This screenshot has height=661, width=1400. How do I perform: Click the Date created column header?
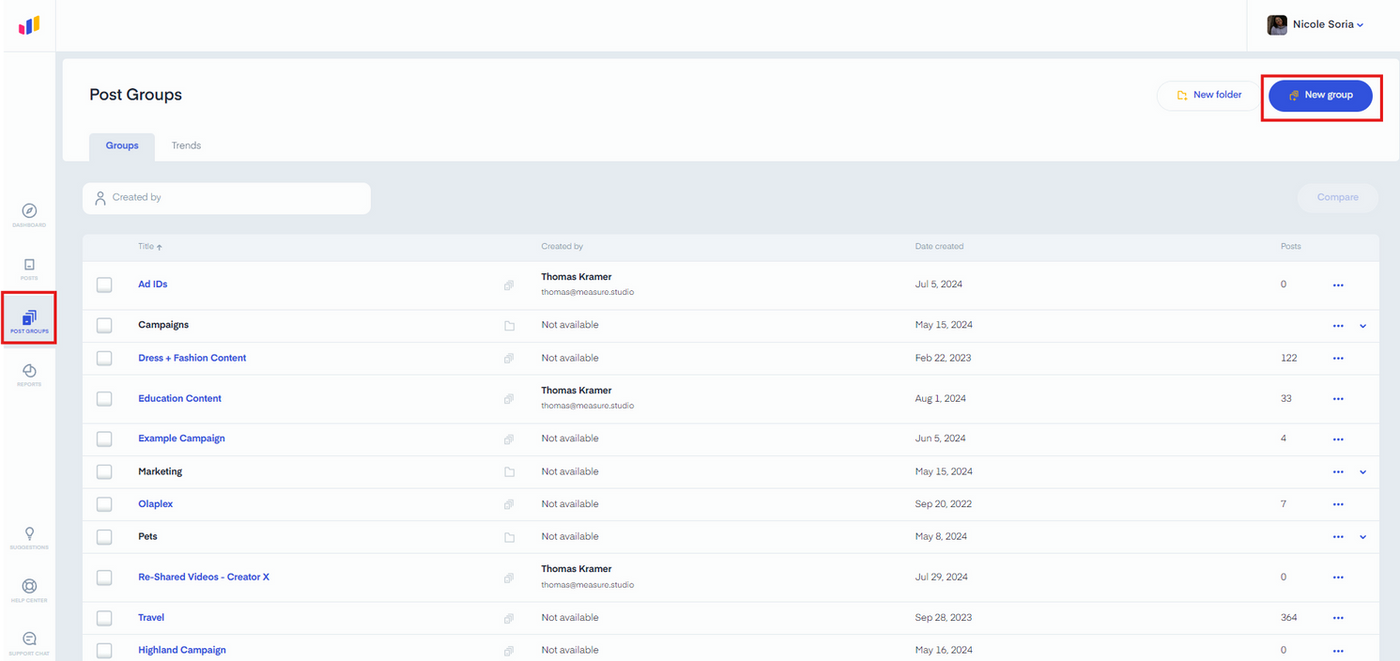939,246
